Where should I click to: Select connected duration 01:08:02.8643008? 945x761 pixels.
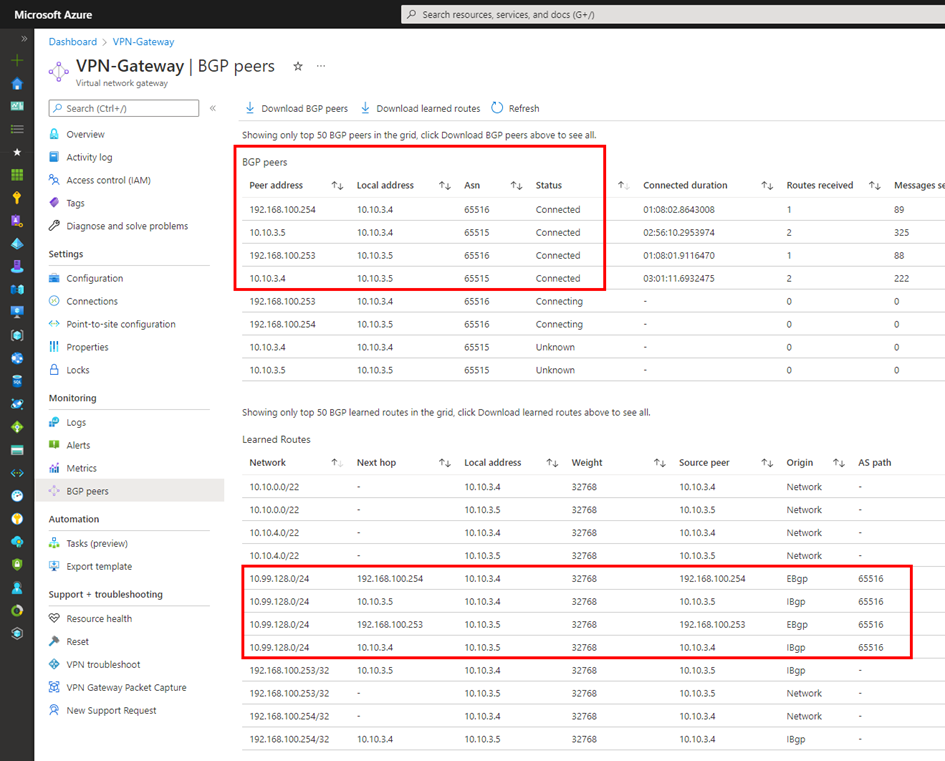(679, 210)
